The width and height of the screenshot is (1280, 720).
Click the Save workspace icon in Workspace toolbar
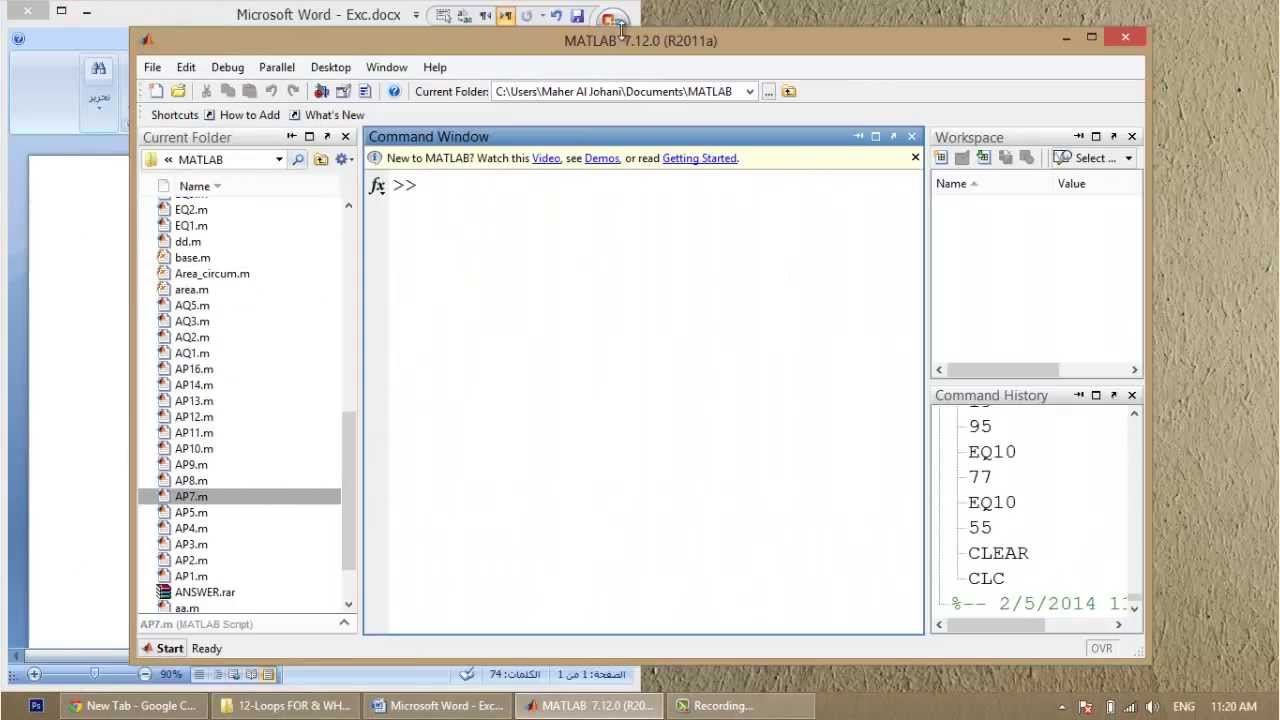tap(1005, 158)
